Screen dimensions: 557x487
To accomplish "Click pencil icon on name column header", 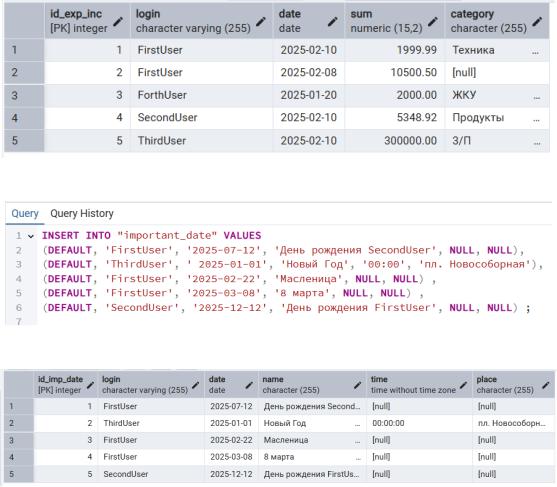I will point(357,385).
